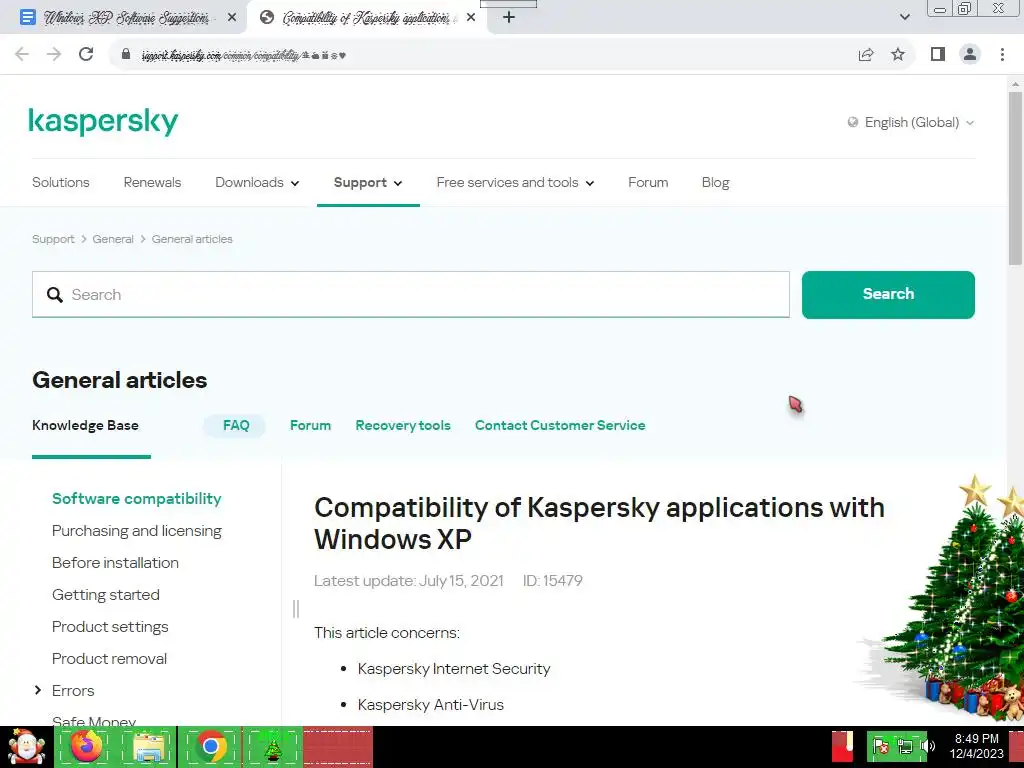Open Purchasing and licensing in sidebar

(136, 531)
